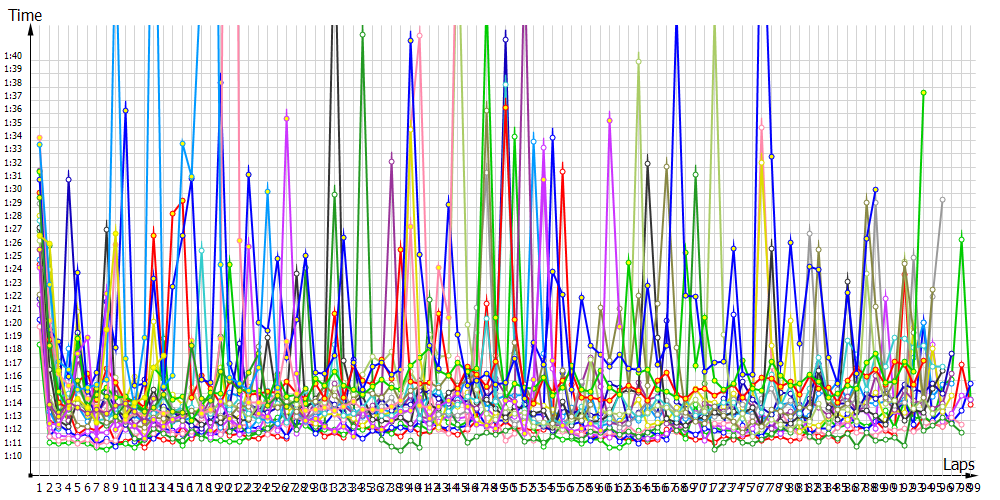Select the gray 1:29 data point at far right
Viewport: 1000px width, 500px height.
(942, 200)
